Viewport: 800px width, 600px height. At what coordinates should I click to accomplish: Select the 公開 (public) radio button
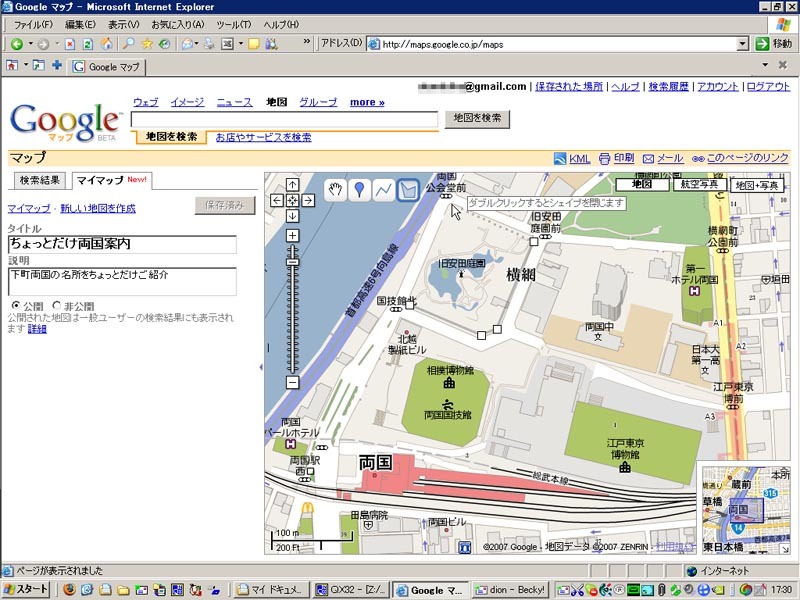[16, 306]
